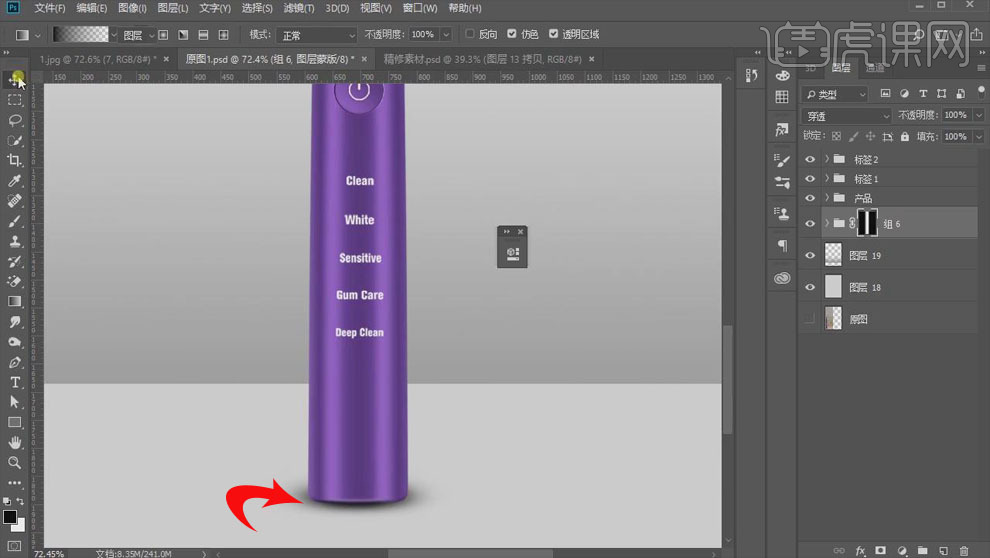Uncheck the 仿色 dither checkbox
Screen dimensions: 990x558
pyautogui.click(x=513, y=34)
